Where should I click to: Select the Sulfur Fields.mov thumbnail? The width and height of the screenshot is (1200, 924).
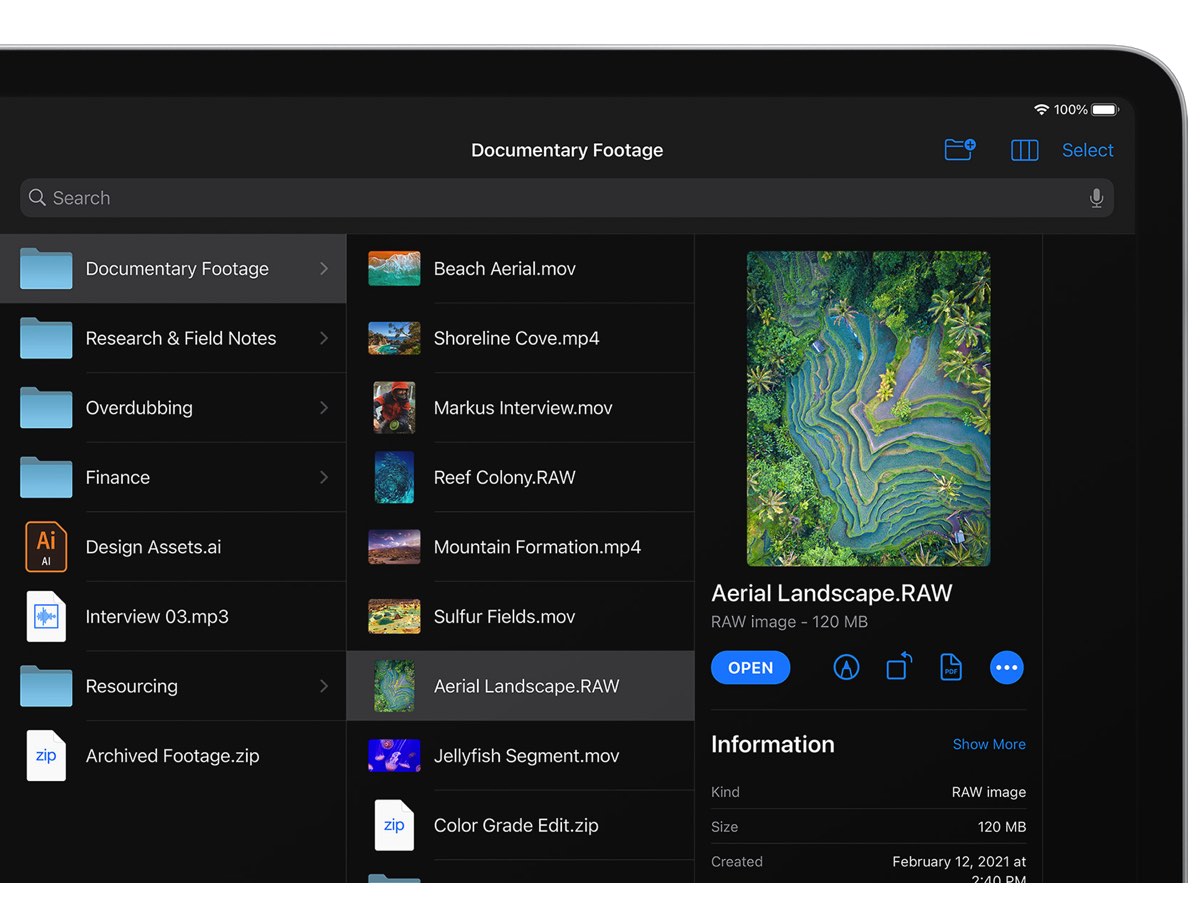pos(394,617)
